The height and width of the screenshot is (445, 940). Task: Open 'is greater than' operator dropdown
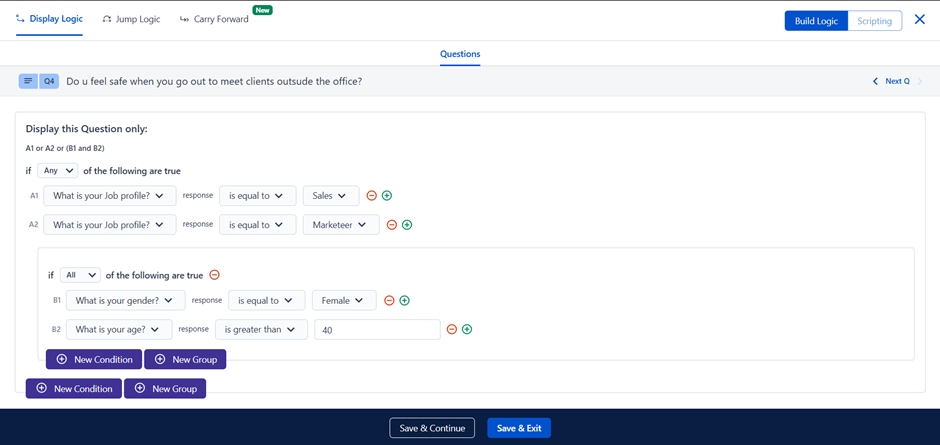pos(262,329)
